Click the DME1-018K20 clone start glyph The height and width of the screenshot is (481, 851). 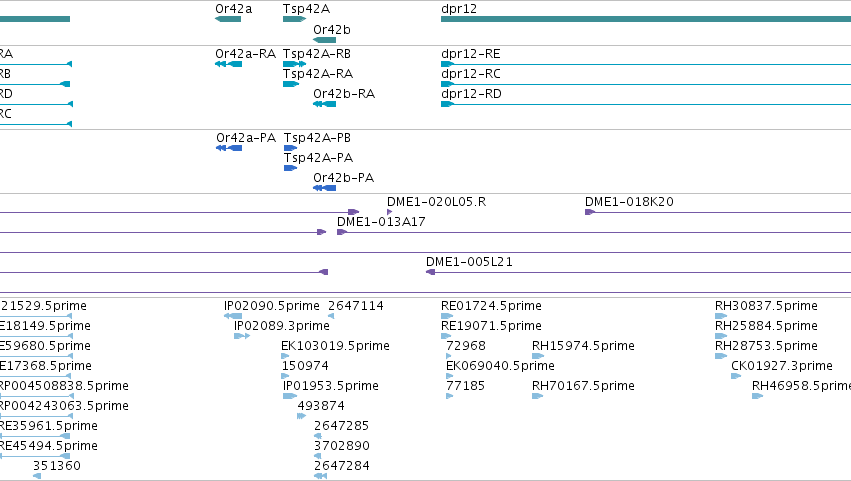point(590,212)
